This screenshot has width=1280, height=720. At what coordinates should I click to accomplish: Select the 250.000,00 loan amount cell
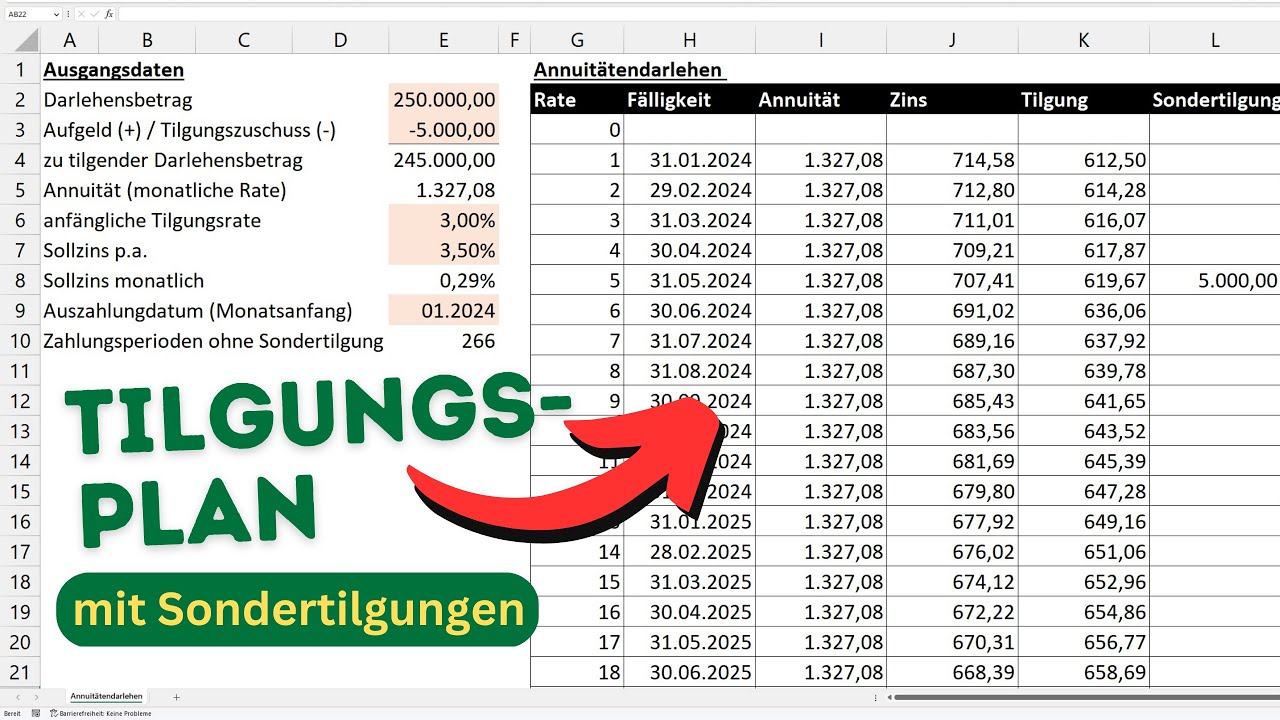pyautogui.click(x=443, y=100)
